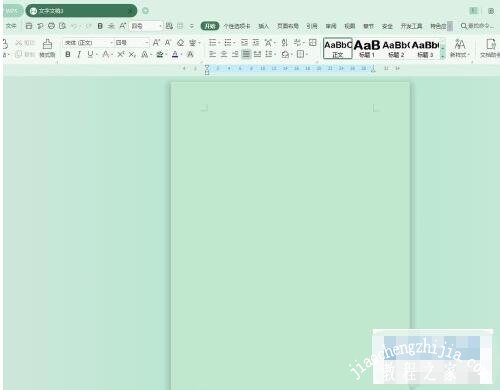The width and height of the screenshot is (500, 390).
Task: Choose font color with the red A
Action: click(x=175, y=54)
